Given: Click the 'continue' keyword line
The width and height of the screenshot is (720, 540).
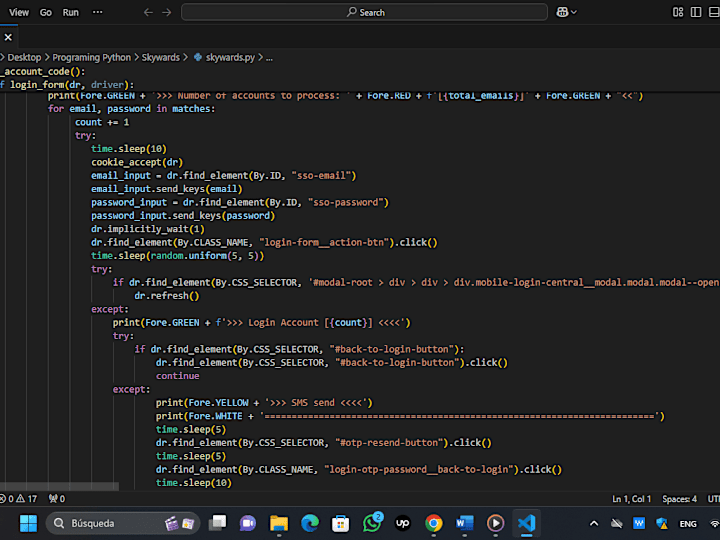Looking at the screenshot, I should click(x=177, y=376).
